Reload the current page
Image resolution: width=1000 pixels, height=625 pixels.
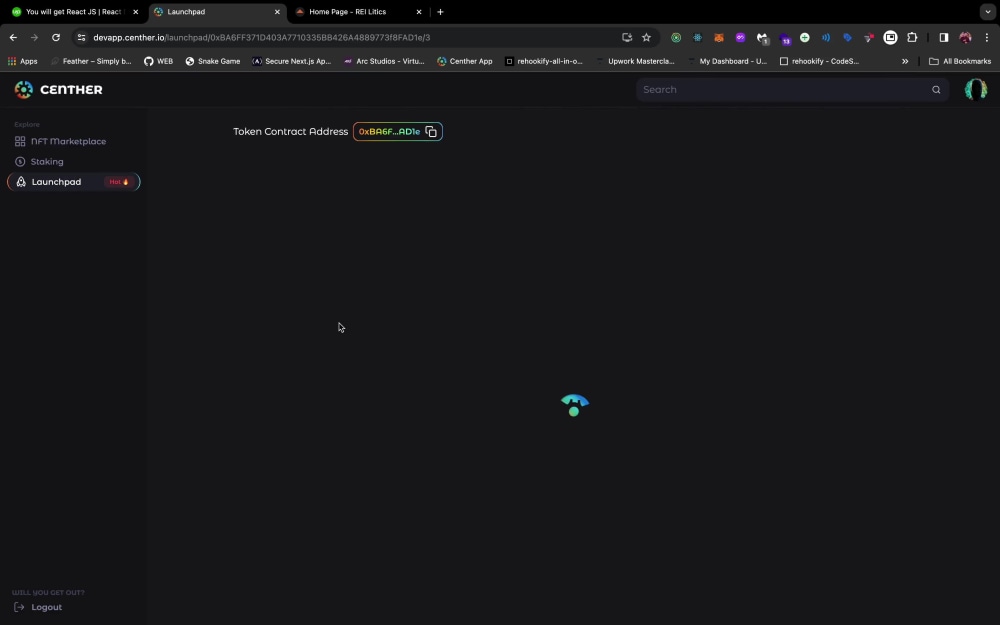tap(56, 38)
